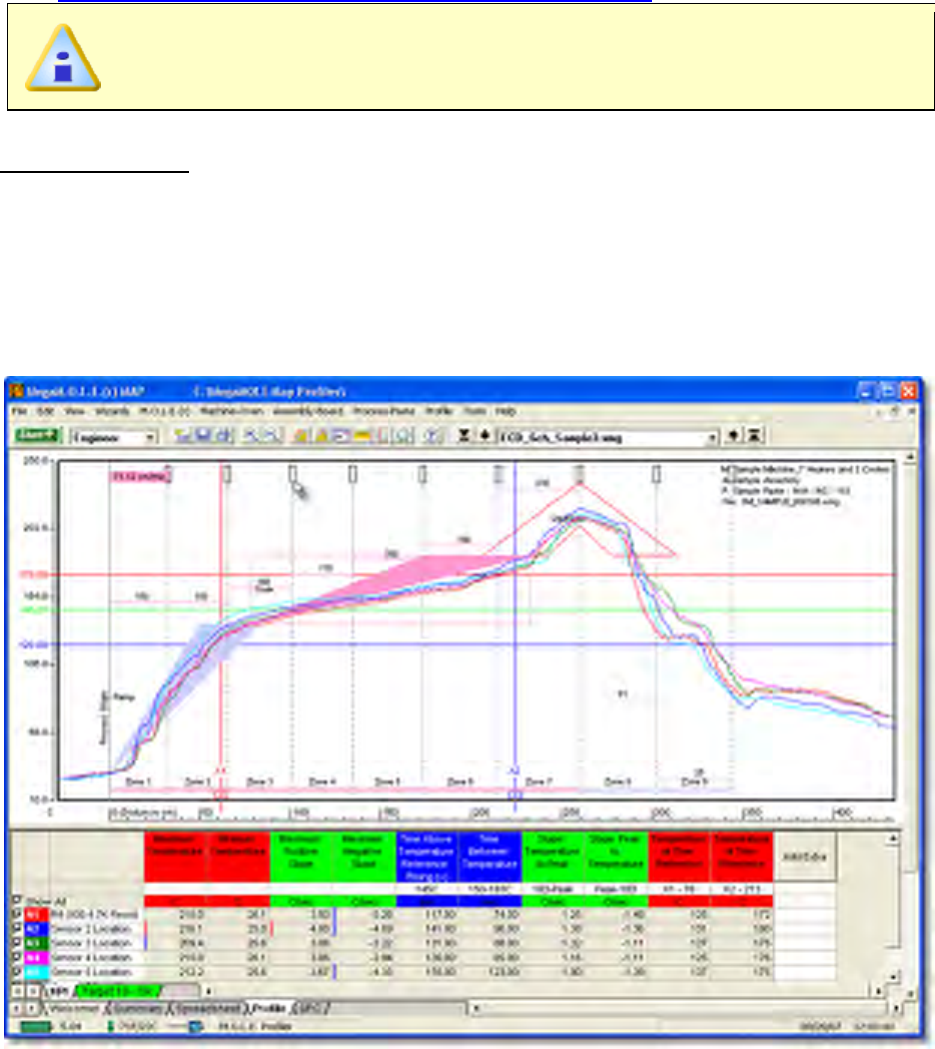Click the zoom in magnifier icon
Image resolution: width=935 pixels, height=1049 pixels.
(x=251, y=436)
